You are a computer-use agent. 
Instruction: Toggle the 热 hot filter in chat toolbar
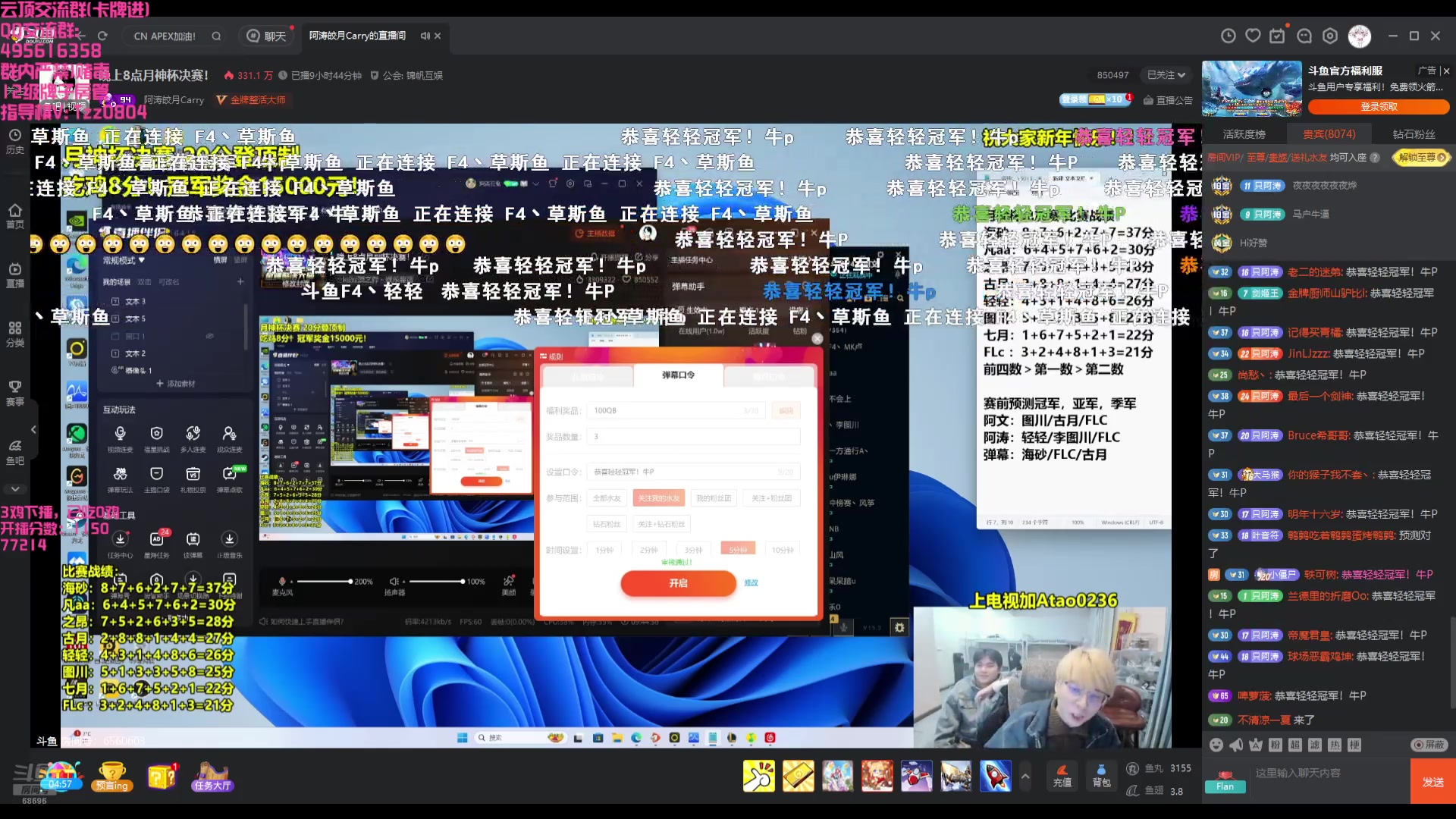1335,745
